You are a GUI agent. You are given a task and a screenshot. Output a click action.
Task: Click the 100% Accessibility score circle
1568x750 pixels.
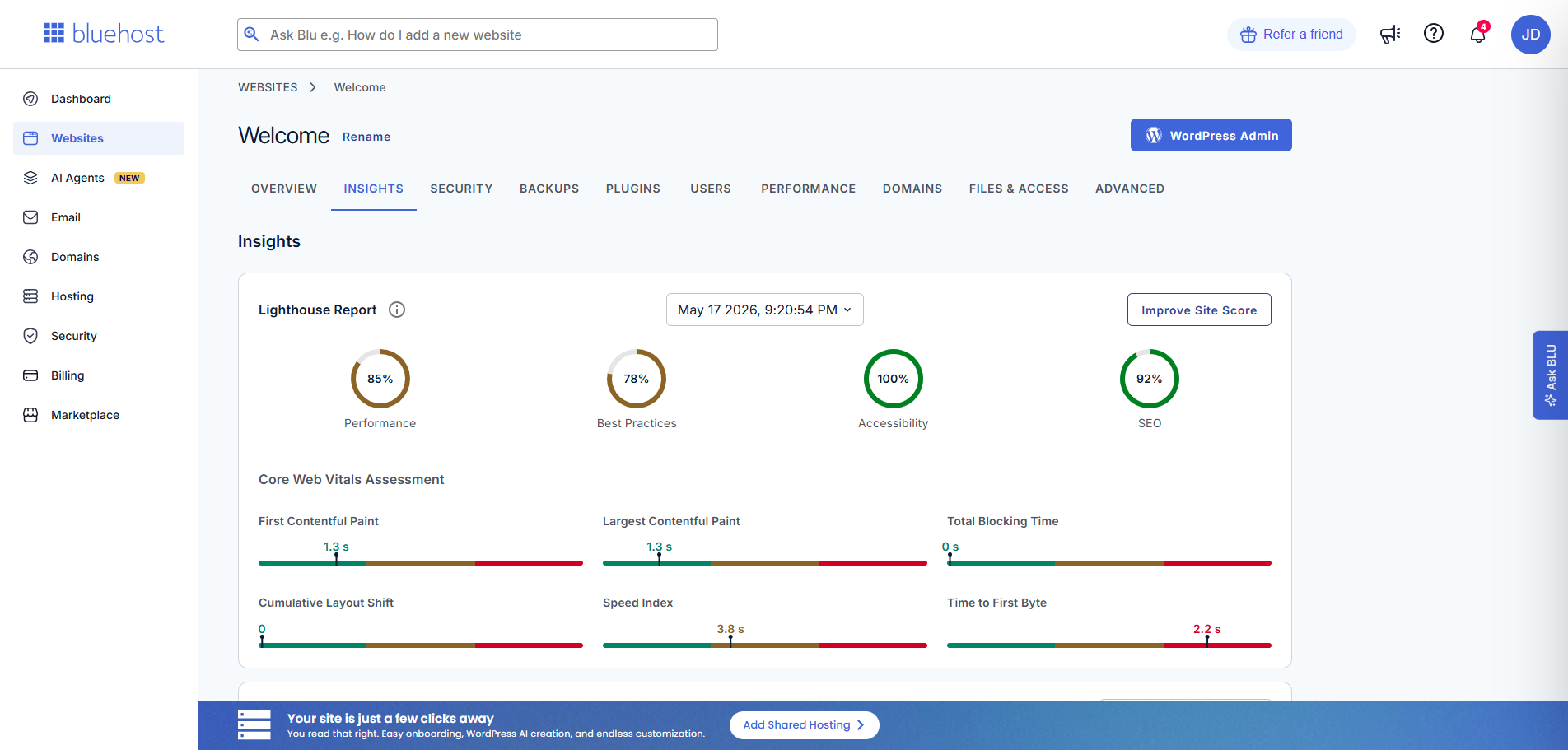894,379
